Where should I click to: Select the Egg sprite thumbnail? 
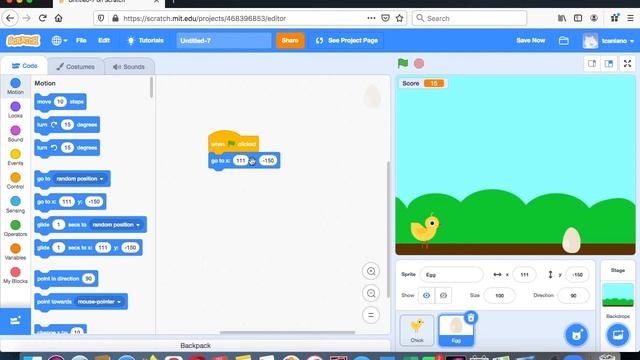456,330
